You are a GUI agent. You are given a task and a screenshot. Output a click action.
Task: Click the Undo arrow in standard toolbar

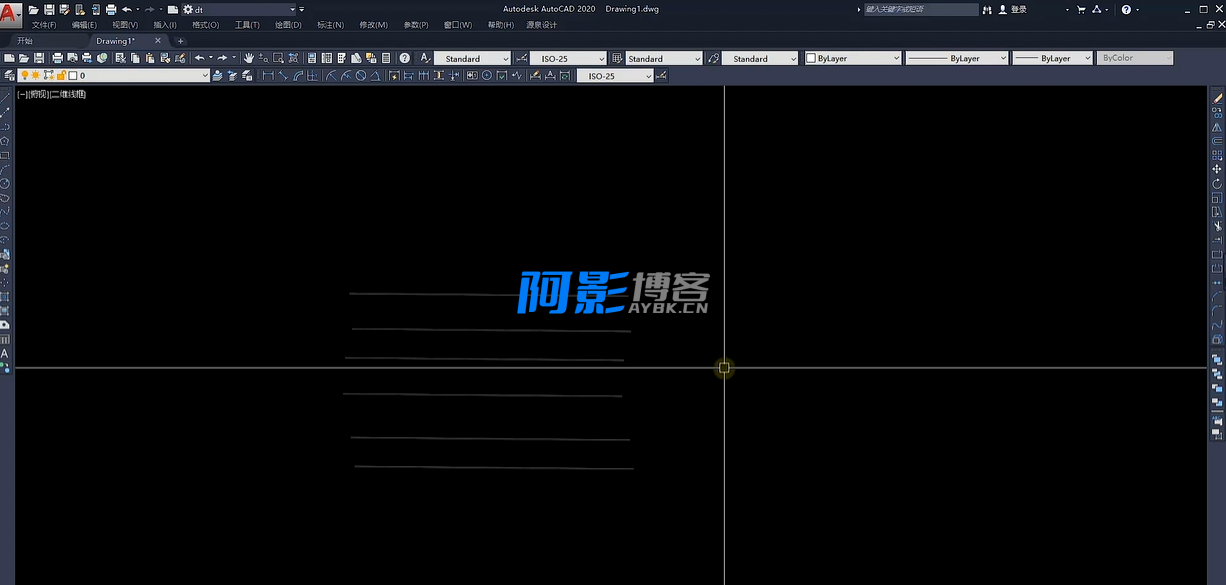(x=200, y=58)
